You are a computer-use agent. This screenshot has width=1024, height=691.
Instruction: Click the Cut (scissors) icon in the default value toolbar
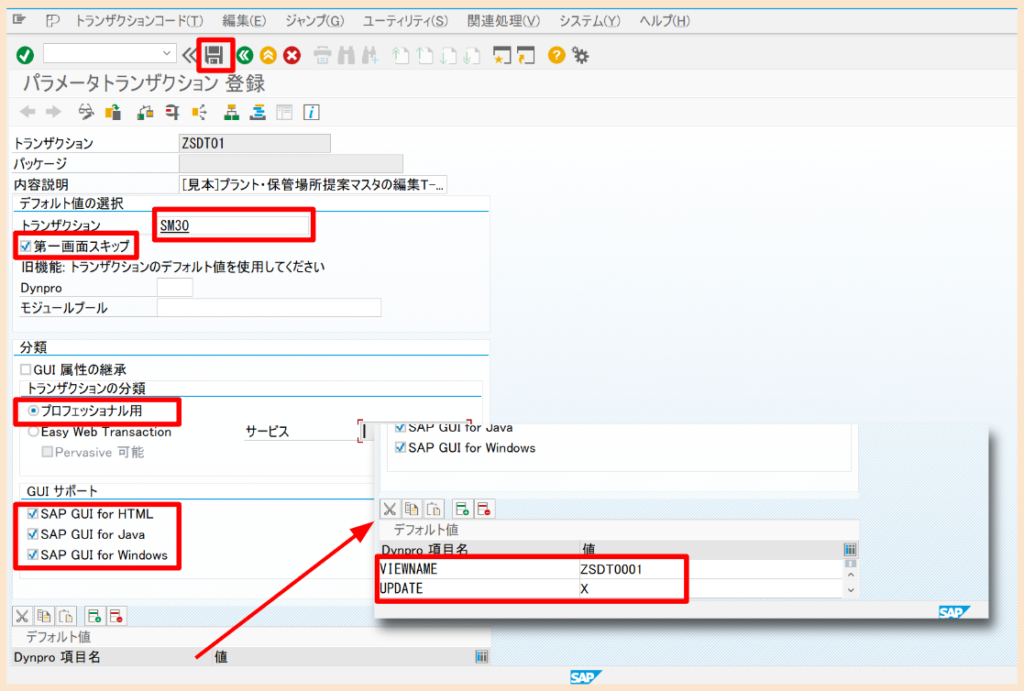point(390,509)
